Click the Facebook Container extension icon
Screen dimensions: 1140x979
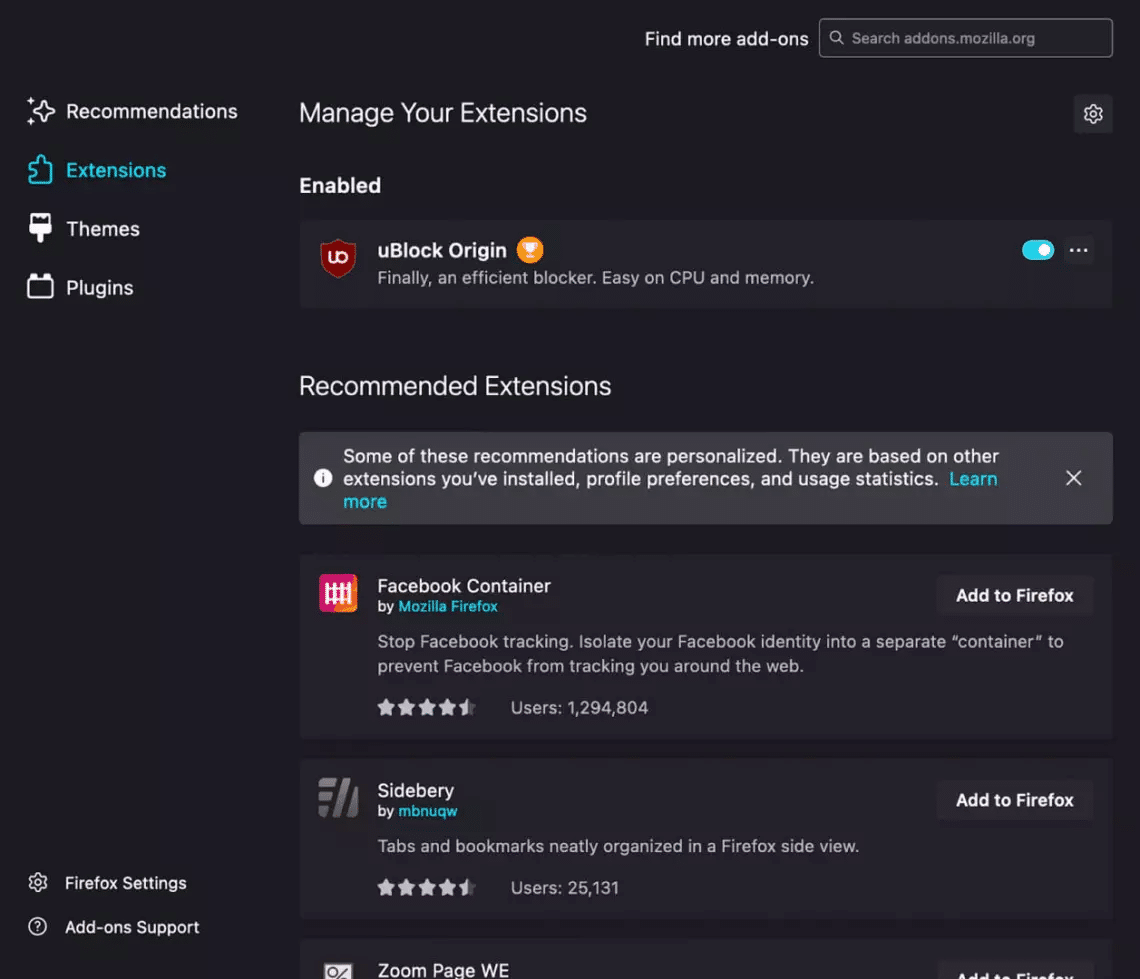338,593
